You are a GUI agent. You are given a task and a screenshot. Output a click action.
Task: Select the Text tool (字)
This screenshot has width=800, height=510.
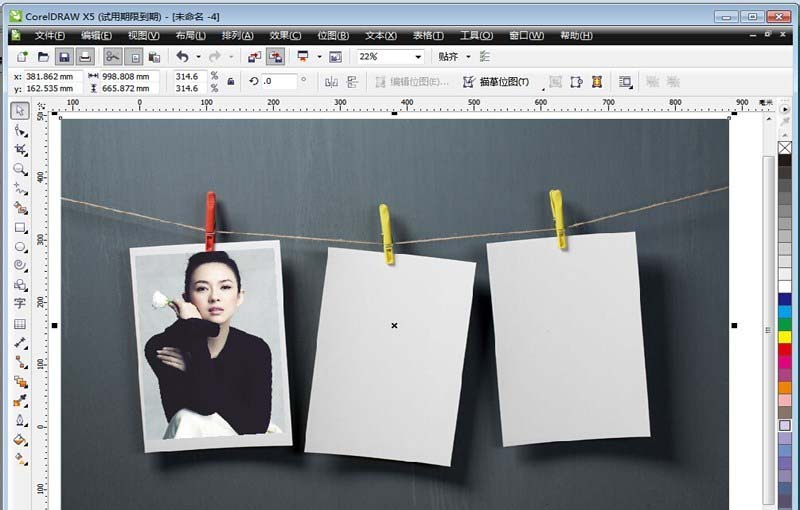click(19, 304)
